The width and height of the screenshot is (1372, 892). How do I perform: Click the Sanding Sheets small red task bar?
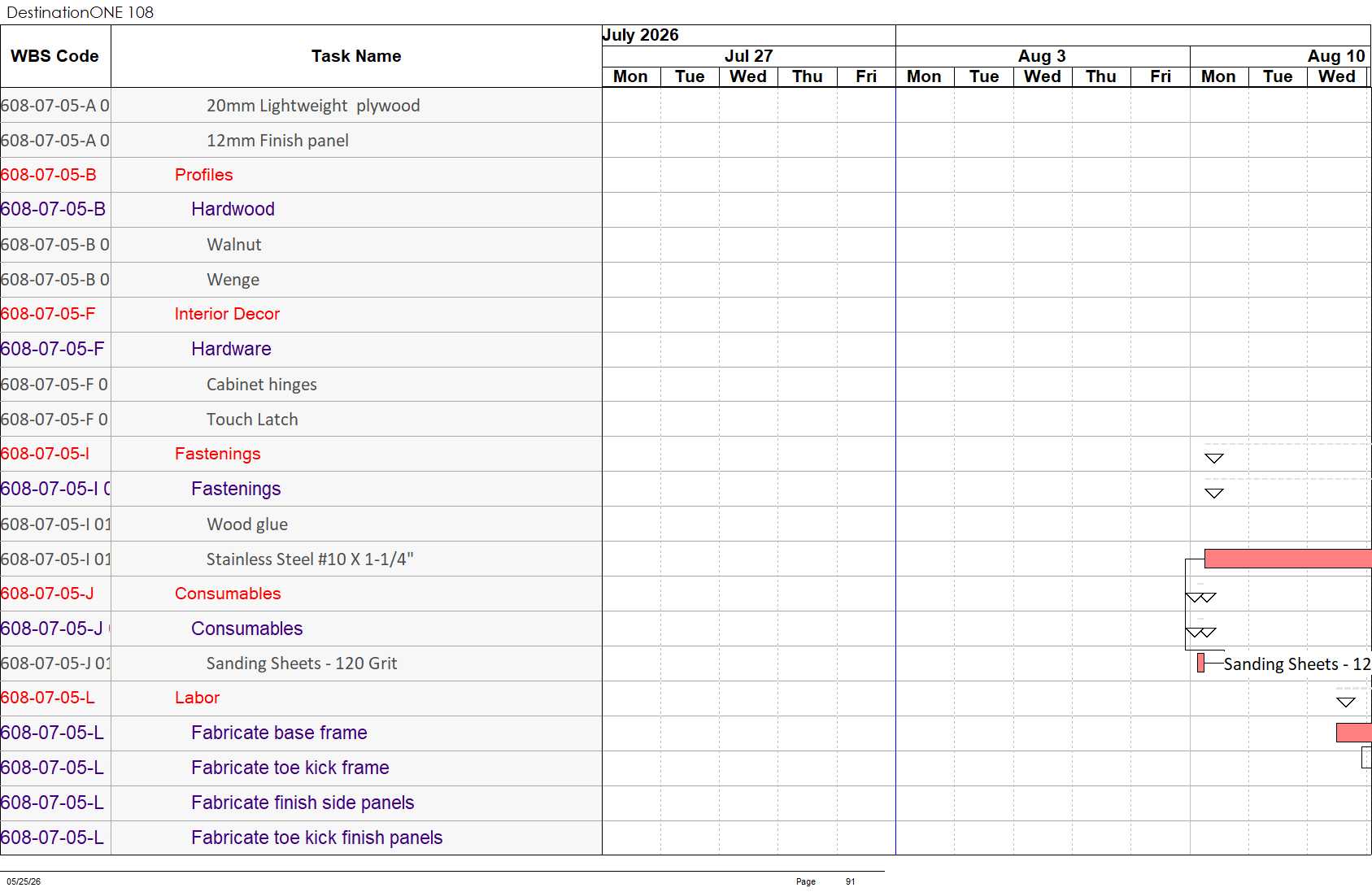pyautogui.click(x=1200, y=663)
